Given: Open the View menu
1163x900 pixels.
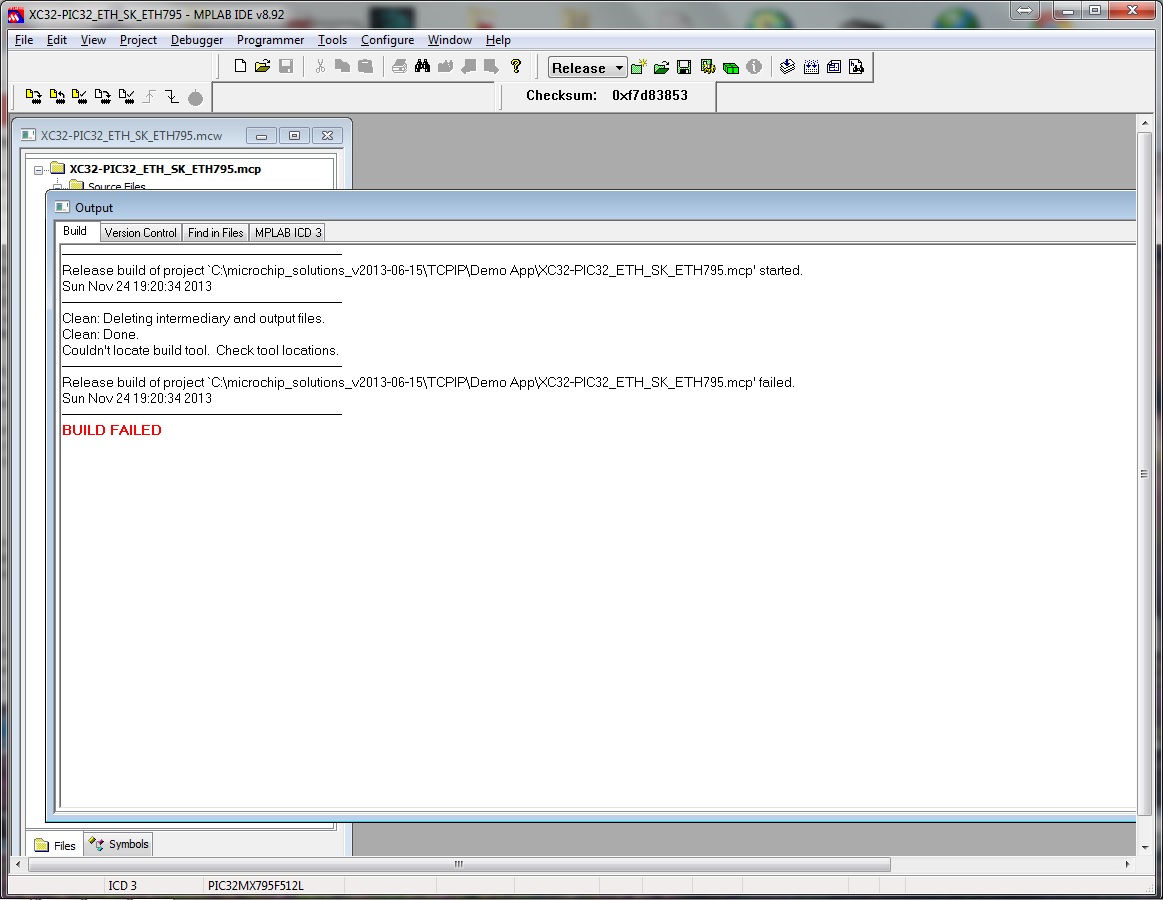Looking at the screenshot, I should (93, 40).
